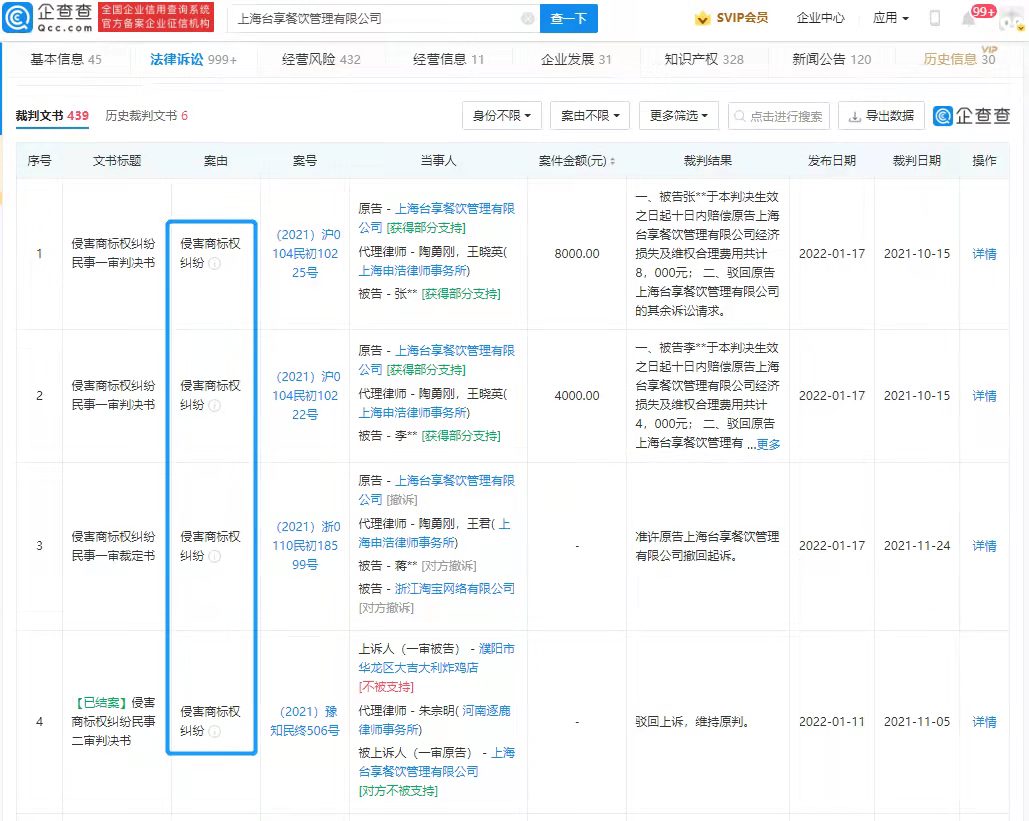Click the SVIP crown icon
The height and width of the screenshot is (821, 1029).
(x=702, y=18)
